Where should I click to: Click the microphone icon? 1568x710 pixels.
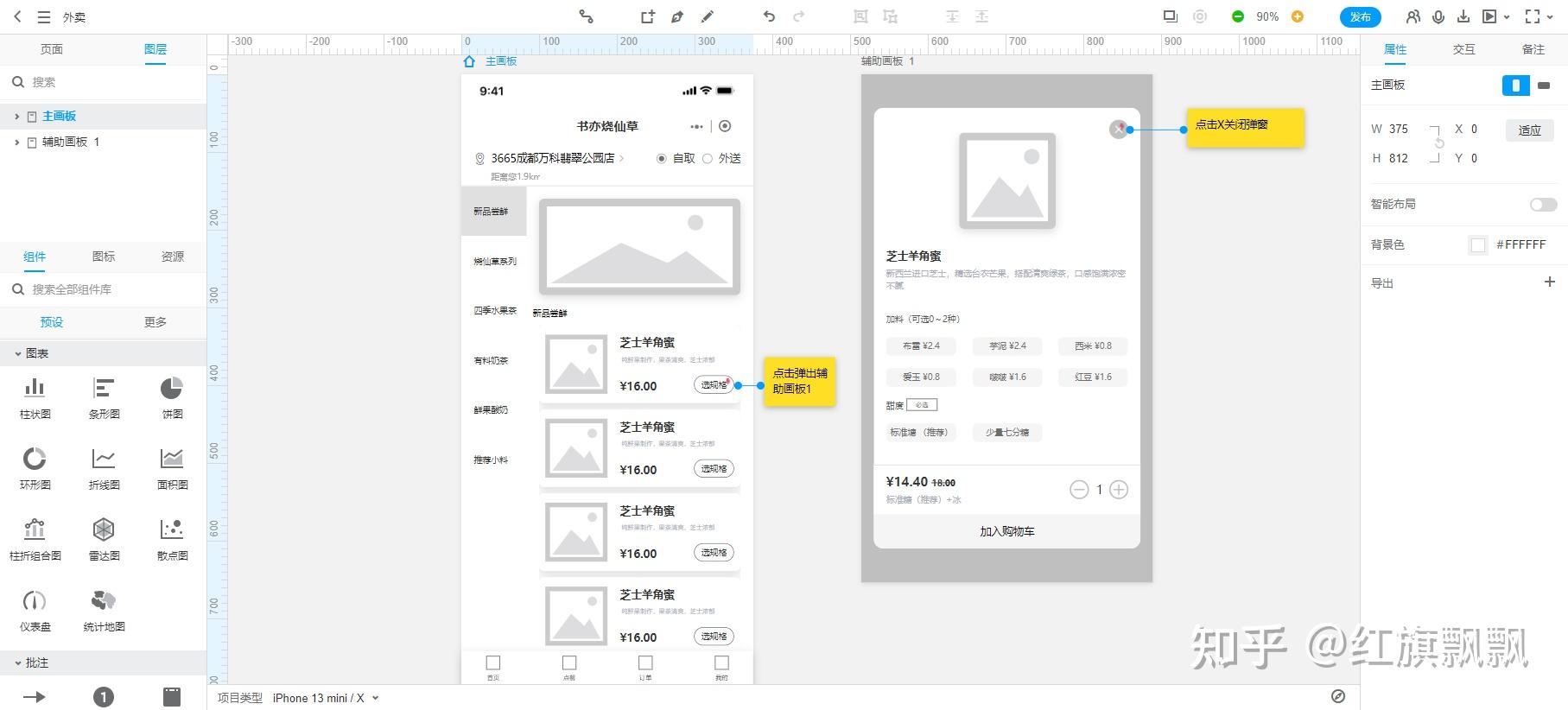tap(1438, 16)
